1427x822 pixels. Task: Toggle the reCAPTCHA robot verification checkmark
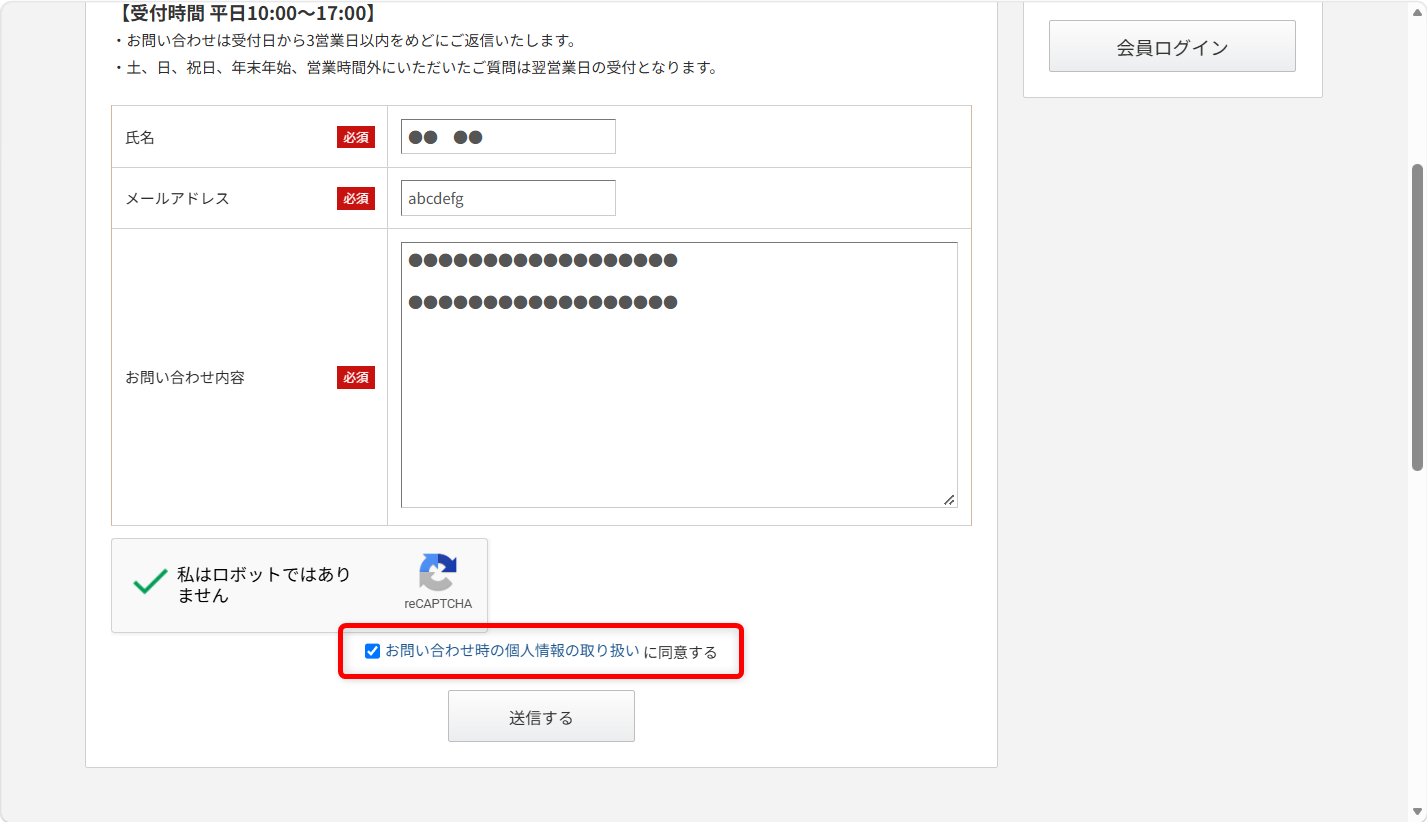[x=150, y=583]
